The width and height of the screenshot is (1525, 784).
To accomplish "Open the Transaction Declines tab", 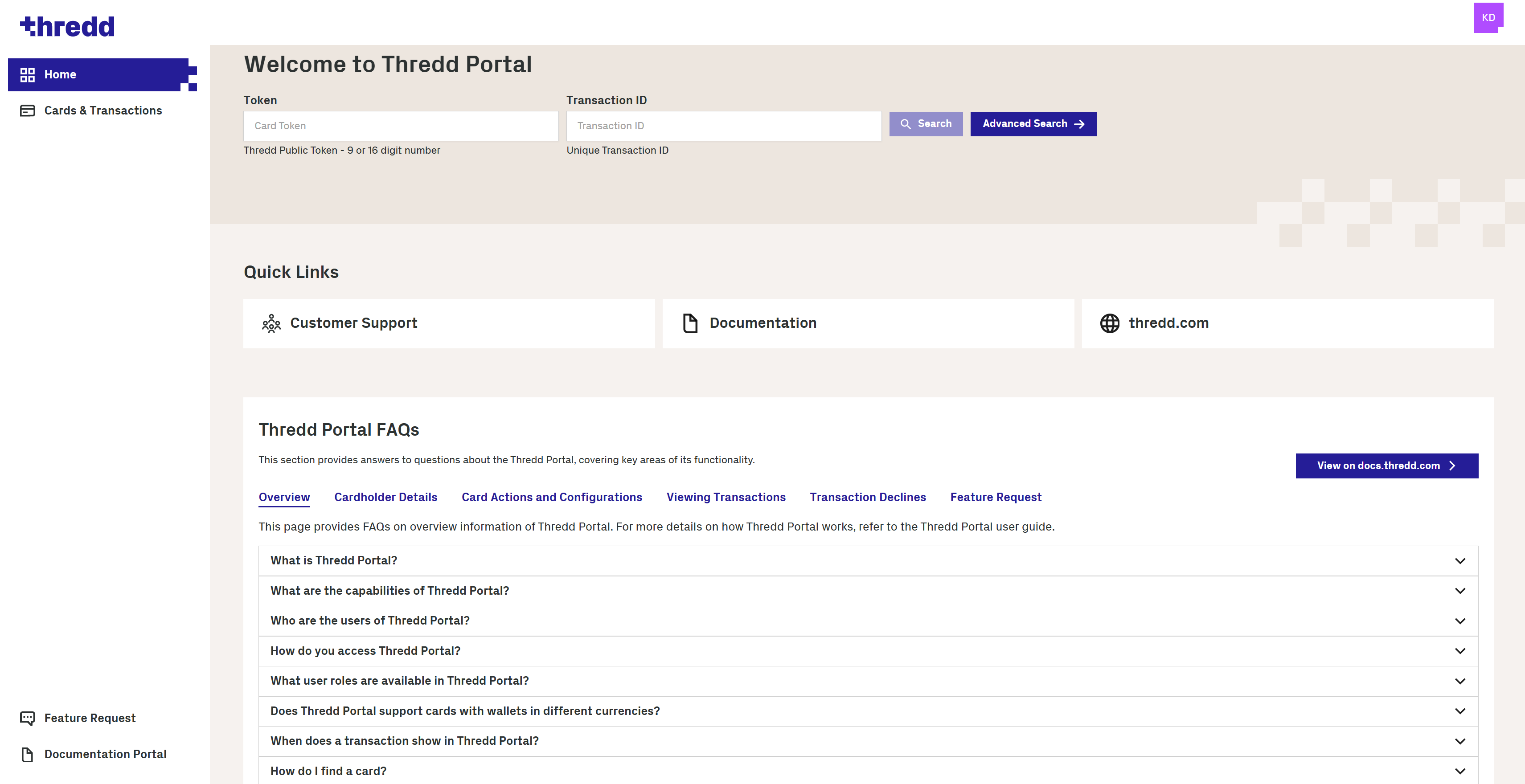I will click(867, 497).
